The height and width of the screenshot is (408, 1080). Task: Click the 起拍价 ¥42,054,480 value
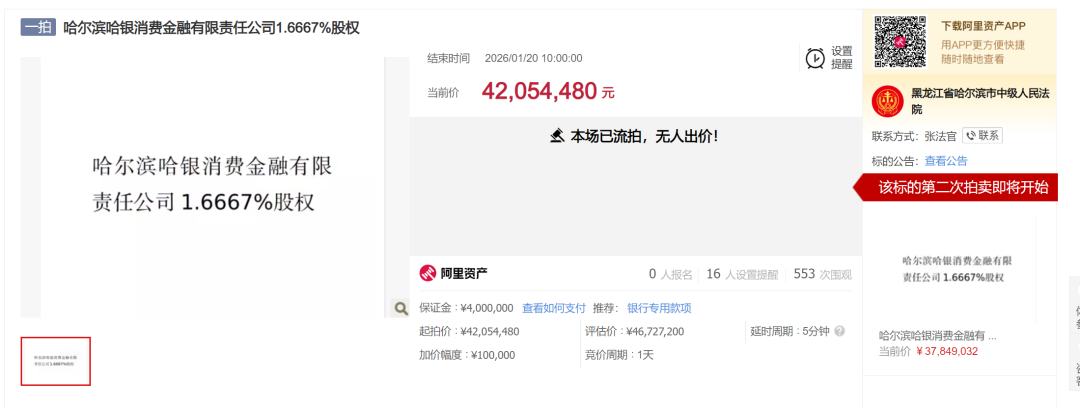coord(490,331)
